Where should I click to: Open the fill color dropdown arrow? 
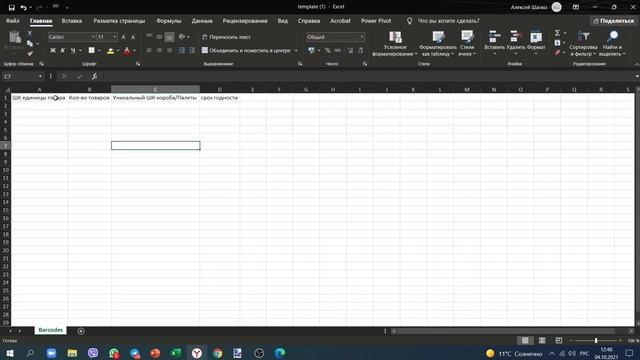[118, 51]
